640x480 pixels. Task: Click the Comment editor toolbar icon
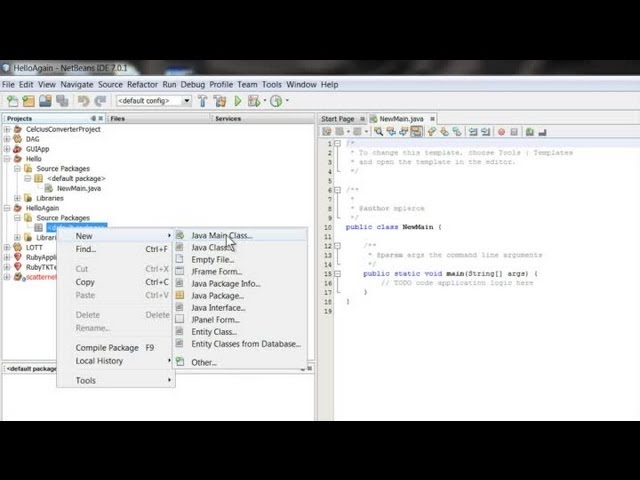530,132
